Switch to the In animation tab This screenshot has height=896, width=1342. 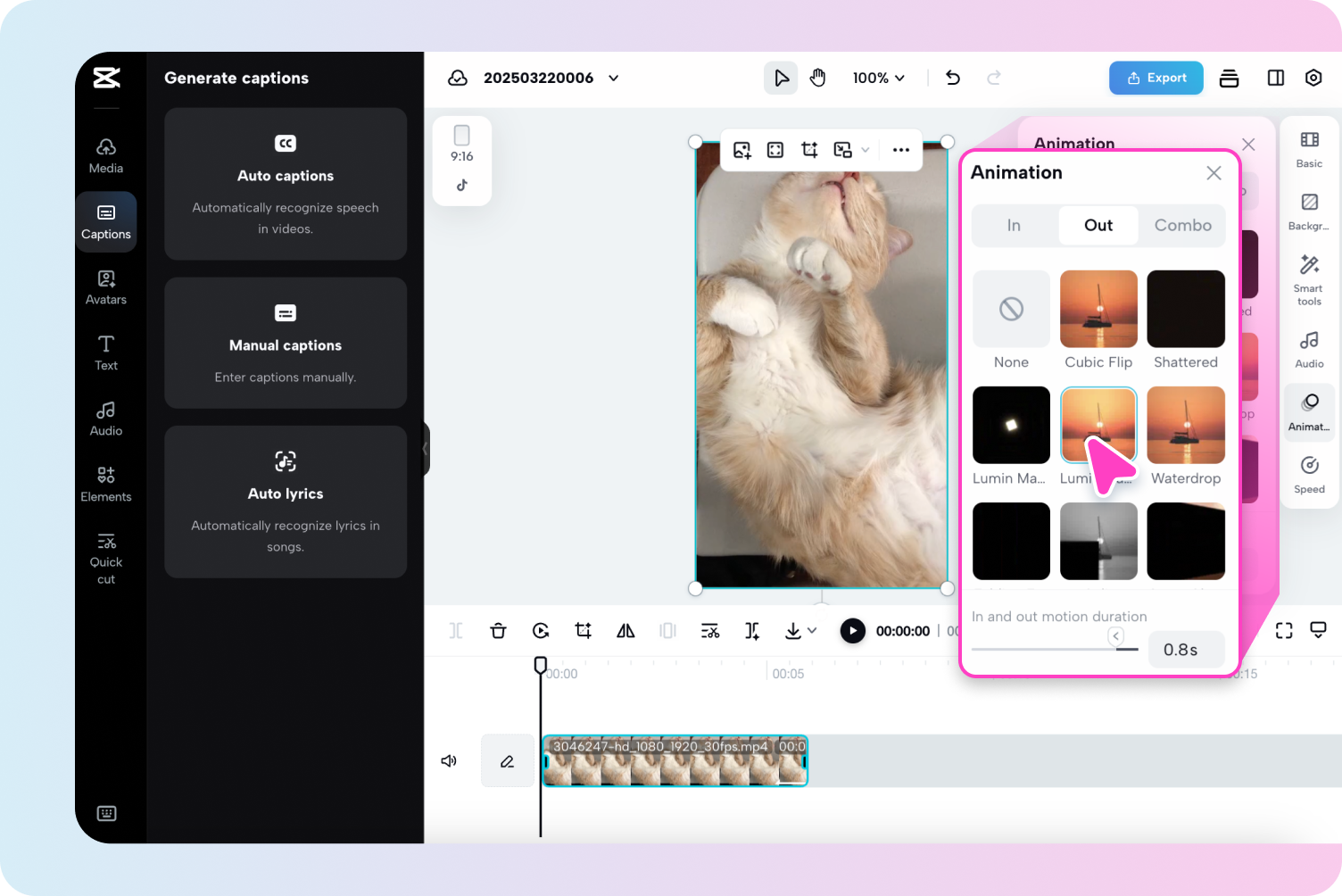(1013, 225)
